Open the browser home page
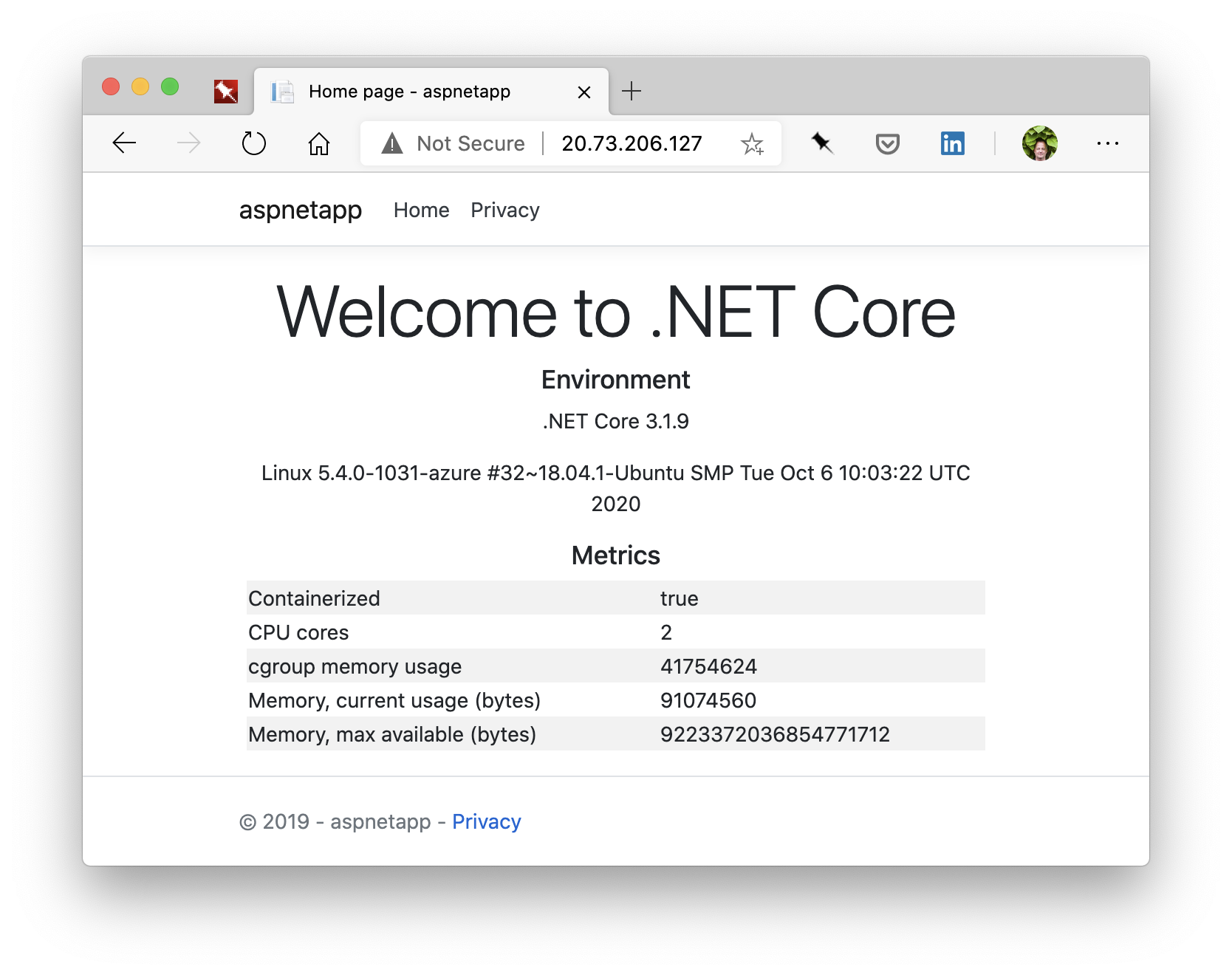This screenshot has width=1232, height=975. coord(319,143)
